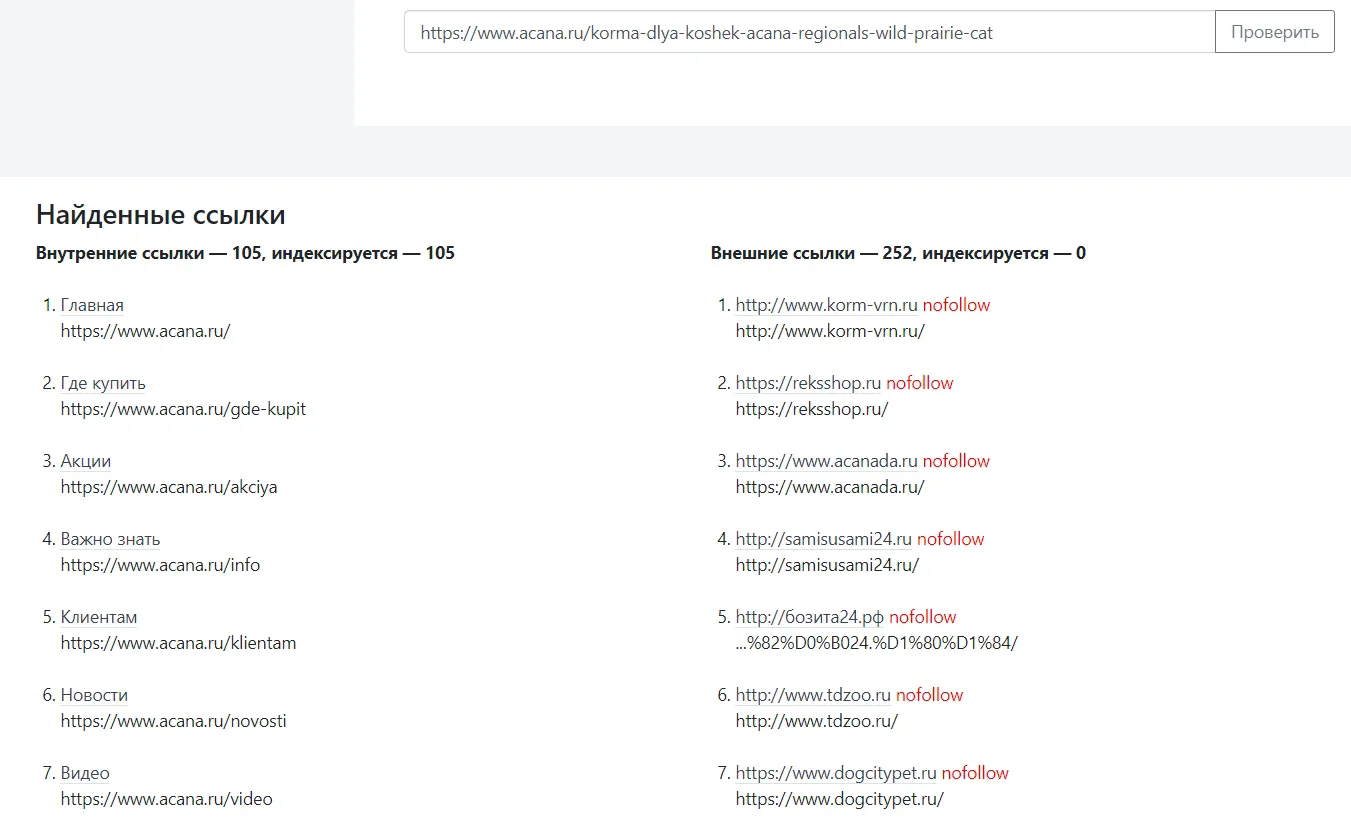Open the Главная internal link
The height and width of the screenshot is (826, 1351).
92,305
